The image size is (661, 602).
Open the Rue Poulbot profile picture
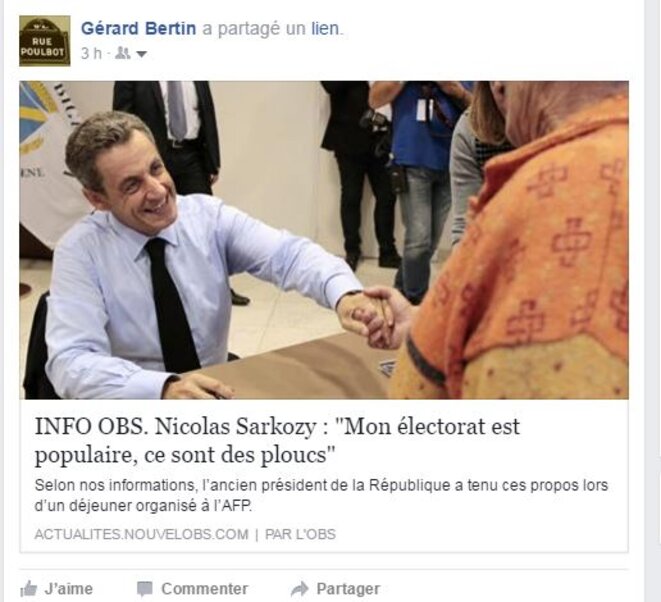pyautogui.click(x=45, y=41)
